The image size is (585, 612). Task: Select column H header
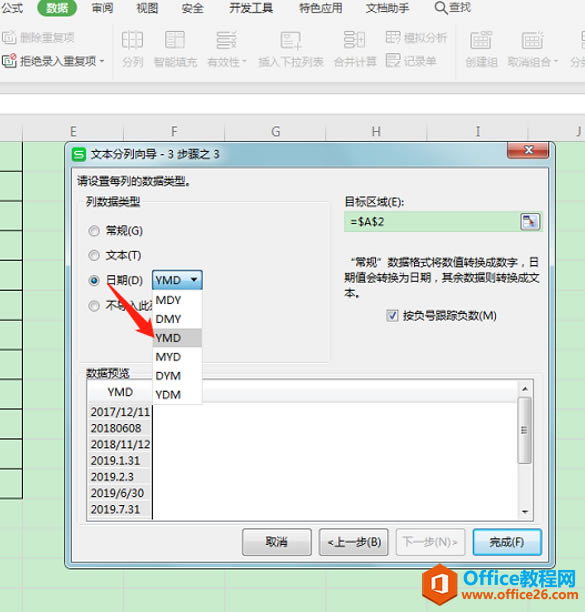pos(376,132)
